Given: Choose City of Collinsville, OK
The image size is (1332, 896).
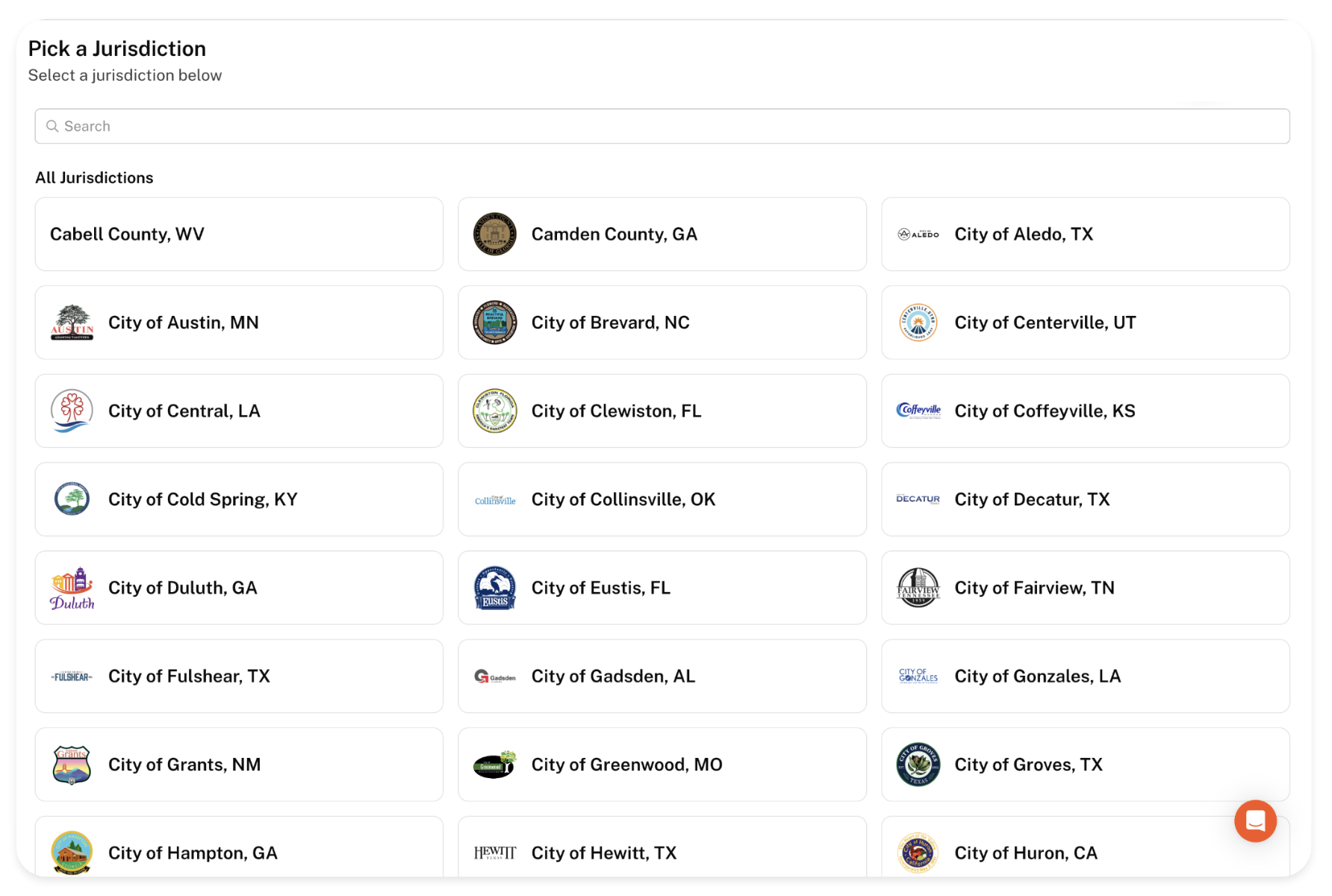Looking at the screenshot, I should click(662, 500).
